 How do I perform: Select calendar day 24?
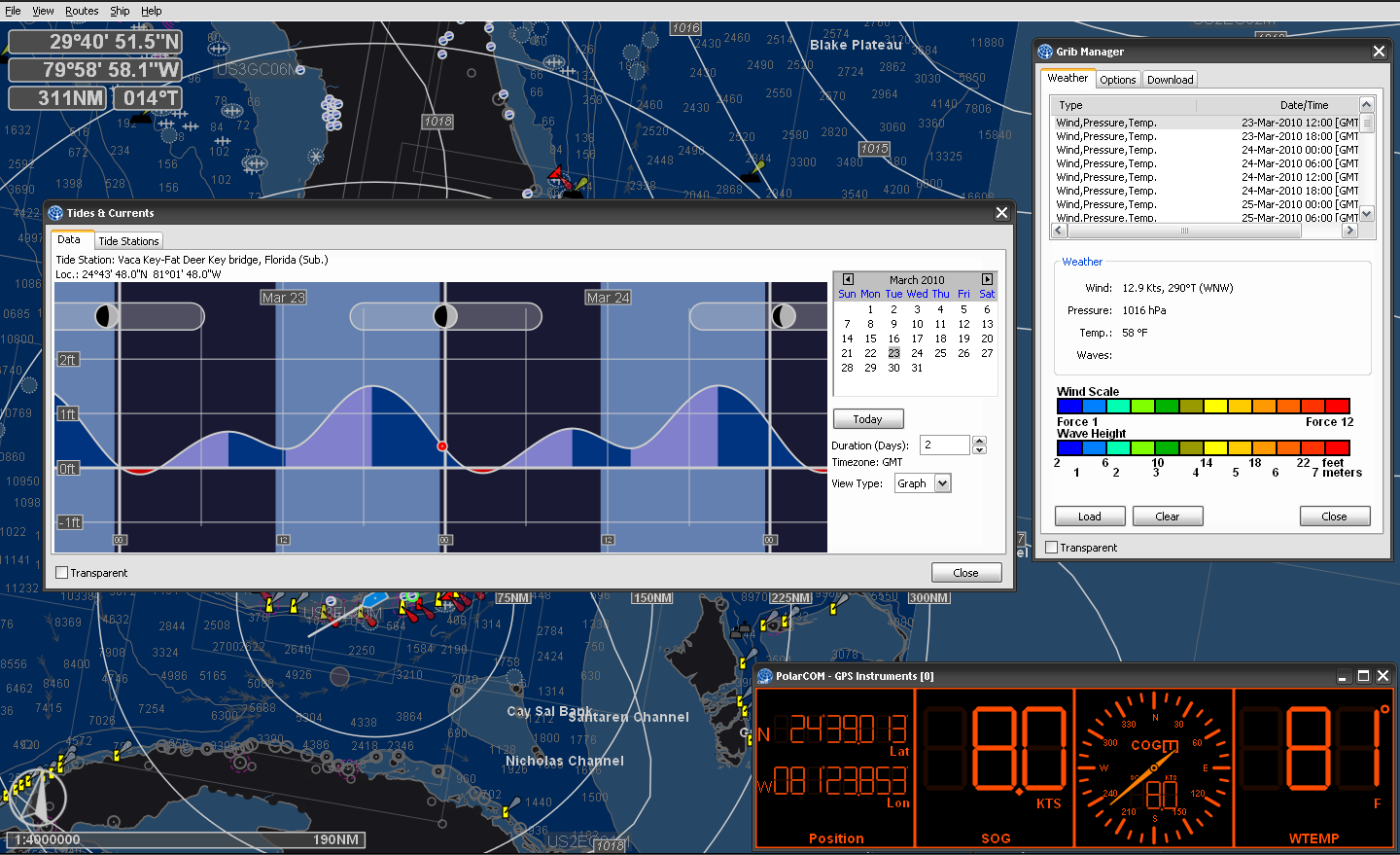tap(917, 353)
